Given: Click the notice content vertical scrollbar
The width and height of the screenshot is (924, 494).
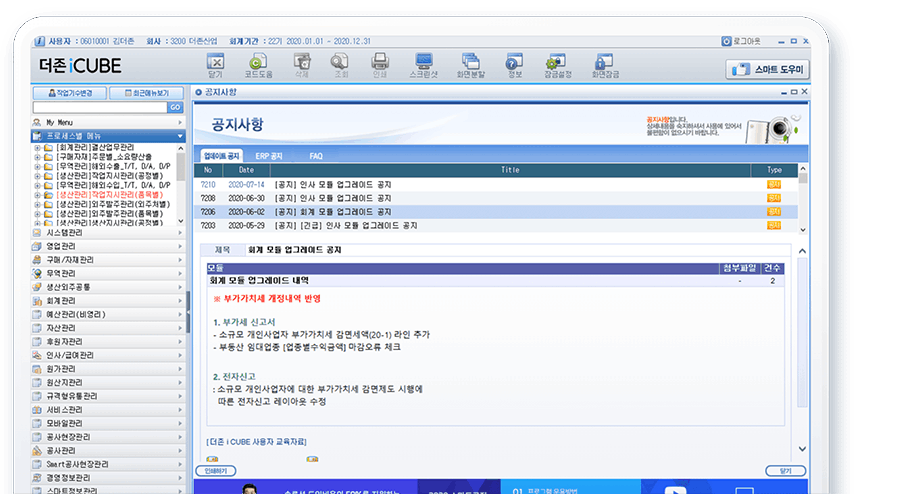Looking at the screenshot, I should (802, 350).
